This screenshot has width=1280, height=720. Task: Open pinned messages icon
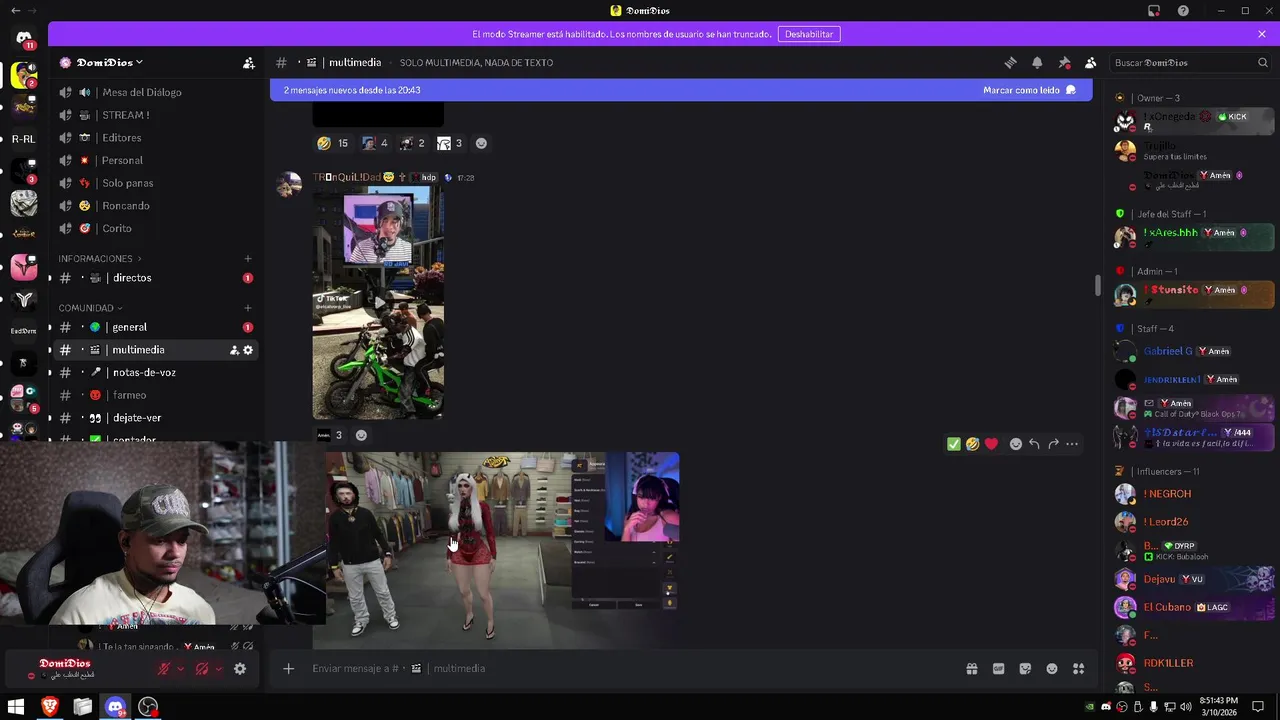click(1064, 62)
